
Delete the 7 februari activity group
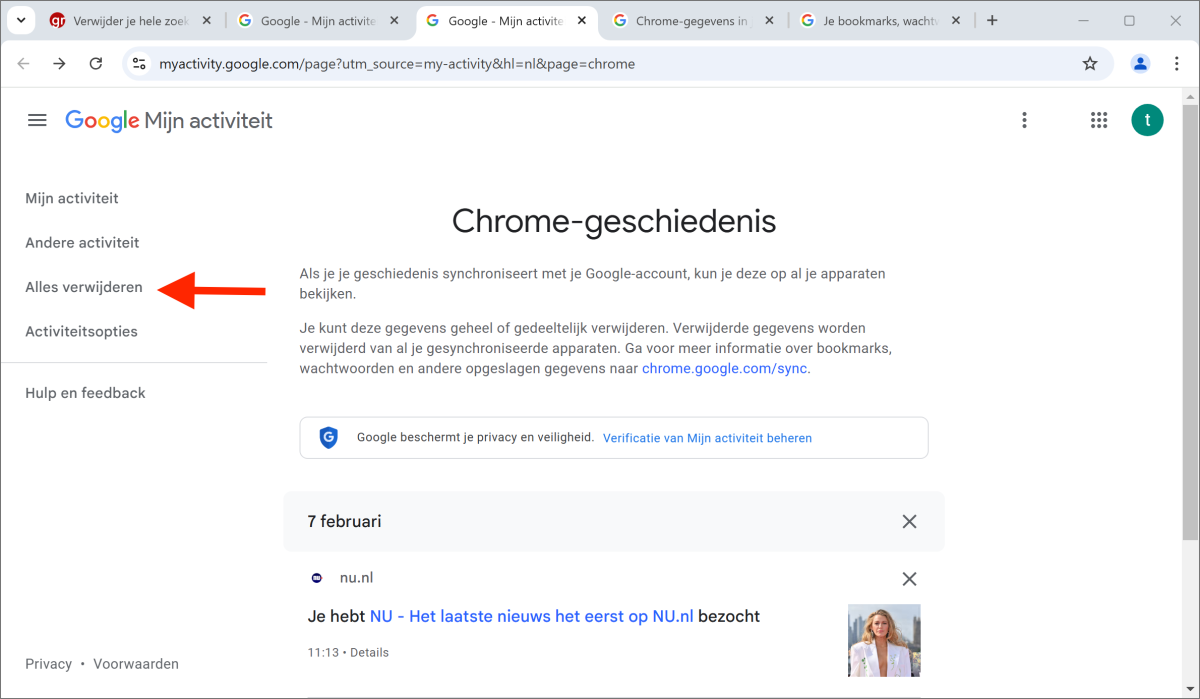pos(909,522)
